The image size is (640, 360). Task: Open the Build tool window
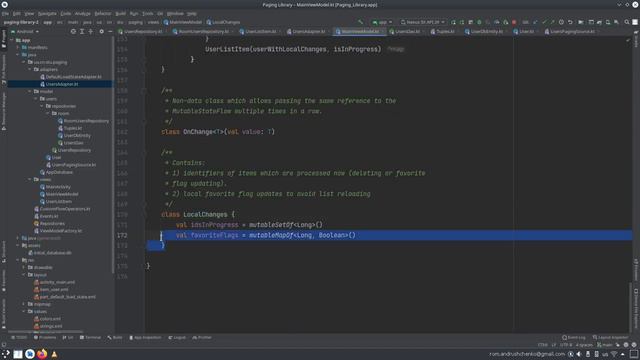115,338
